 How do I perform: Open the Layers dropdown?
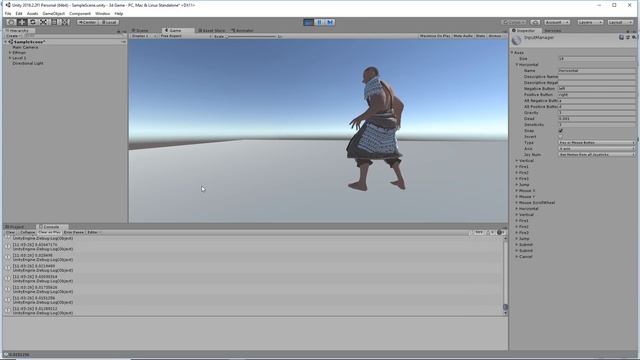pos(590,22)
